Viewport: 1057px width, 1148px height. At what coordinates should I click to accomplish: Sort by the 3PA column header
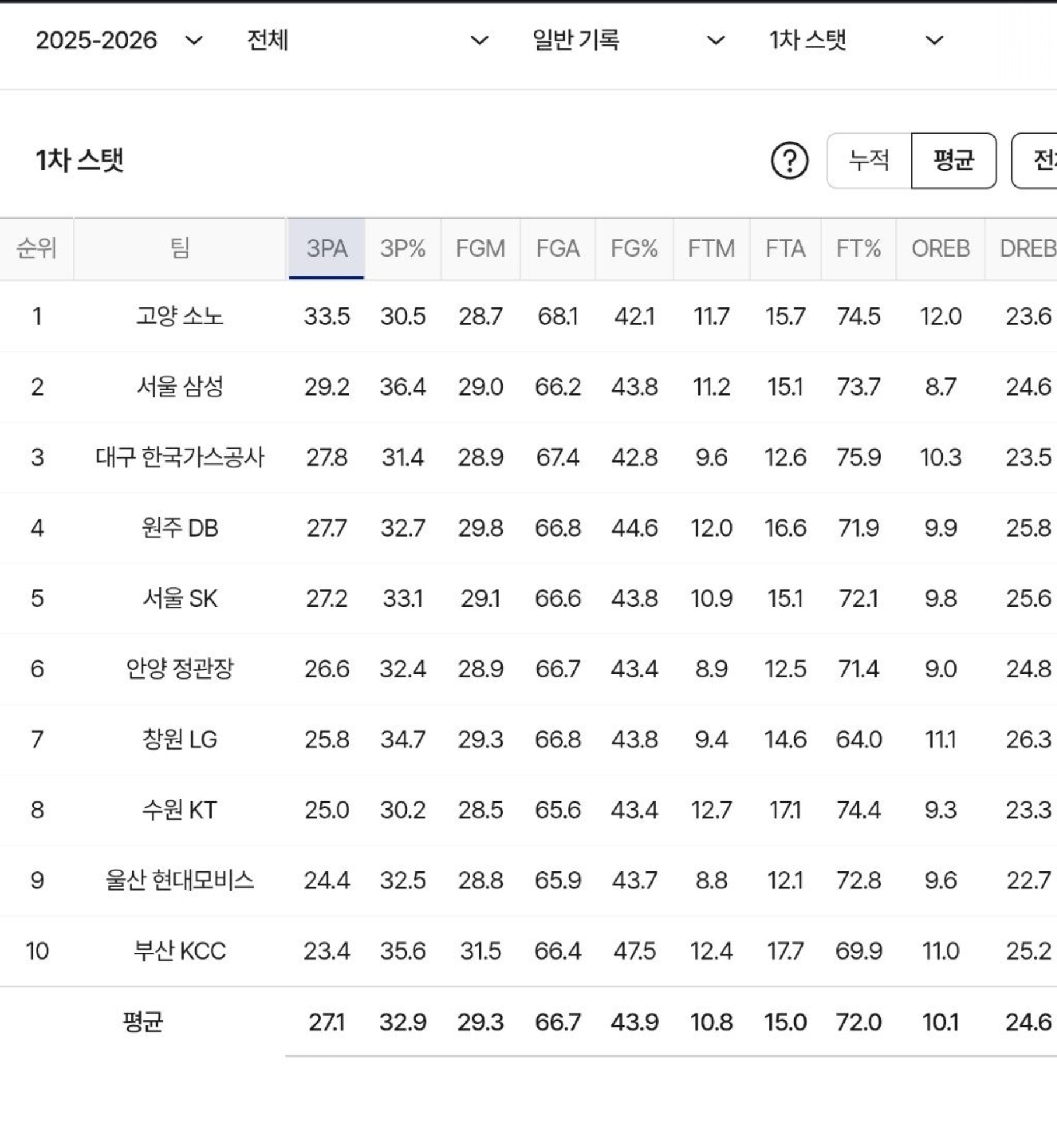pyautogui.click(x=327, y=249)
